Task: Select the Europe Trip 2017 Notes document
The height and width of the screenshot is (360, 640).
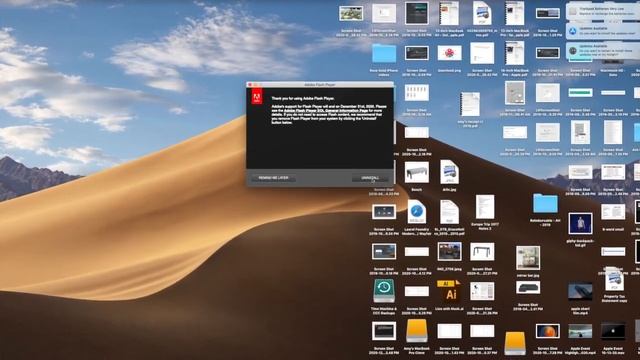Action: point(484,207)
